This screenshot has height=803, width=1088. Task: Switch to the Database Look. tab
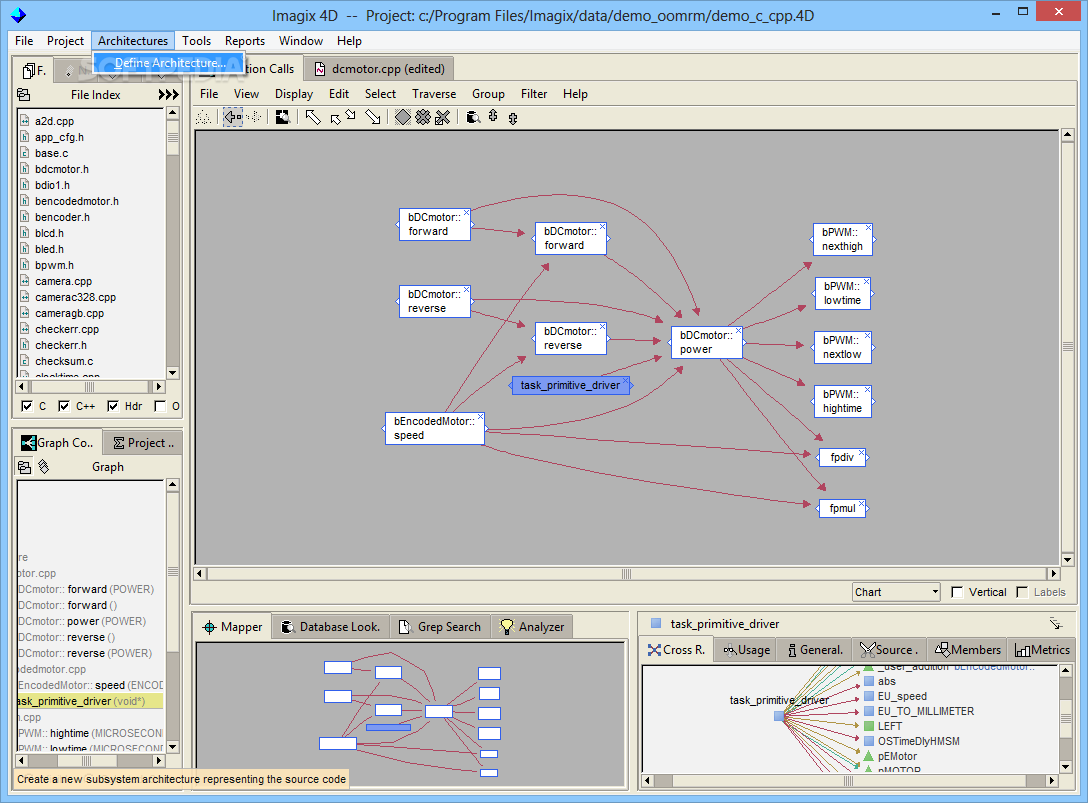click(x=330, y=627)
